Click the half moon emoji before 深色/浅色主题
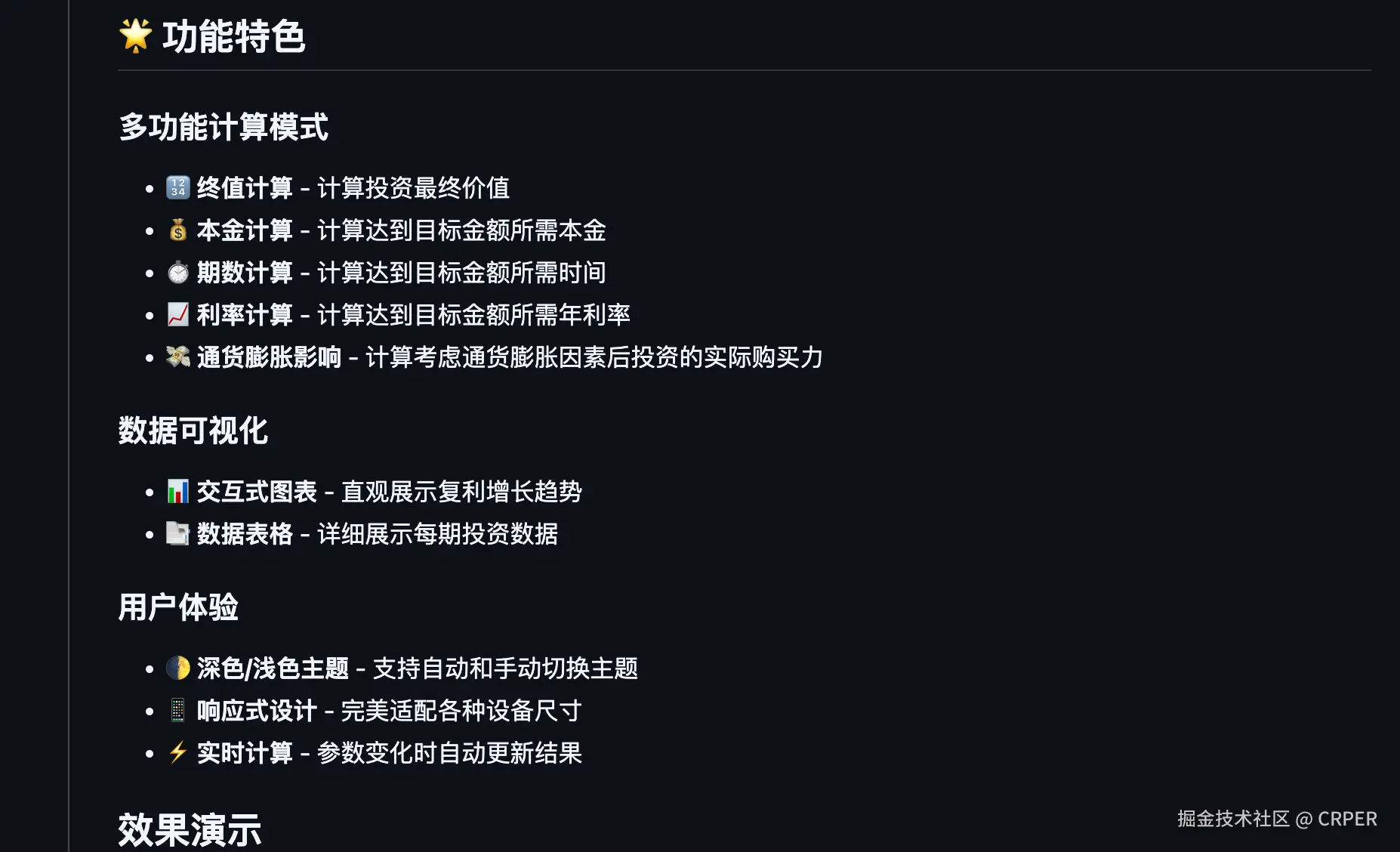The image size is (1400, 852). [x=178, y=668]
